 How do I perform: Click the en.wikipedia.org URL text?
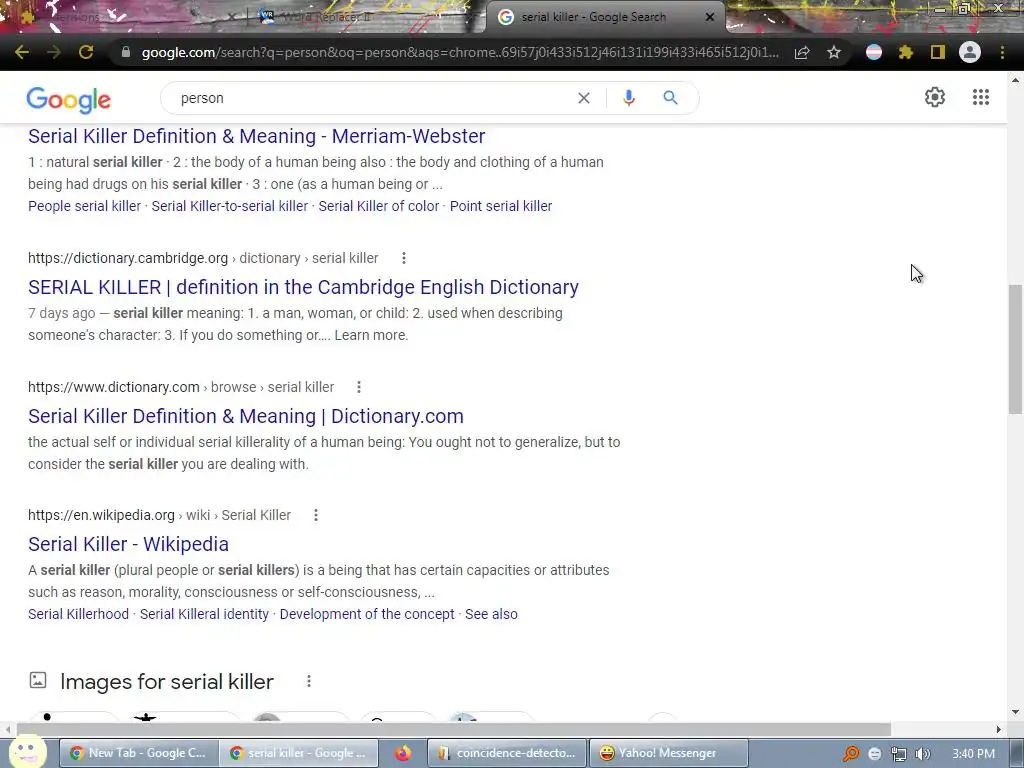pos(101,515)
